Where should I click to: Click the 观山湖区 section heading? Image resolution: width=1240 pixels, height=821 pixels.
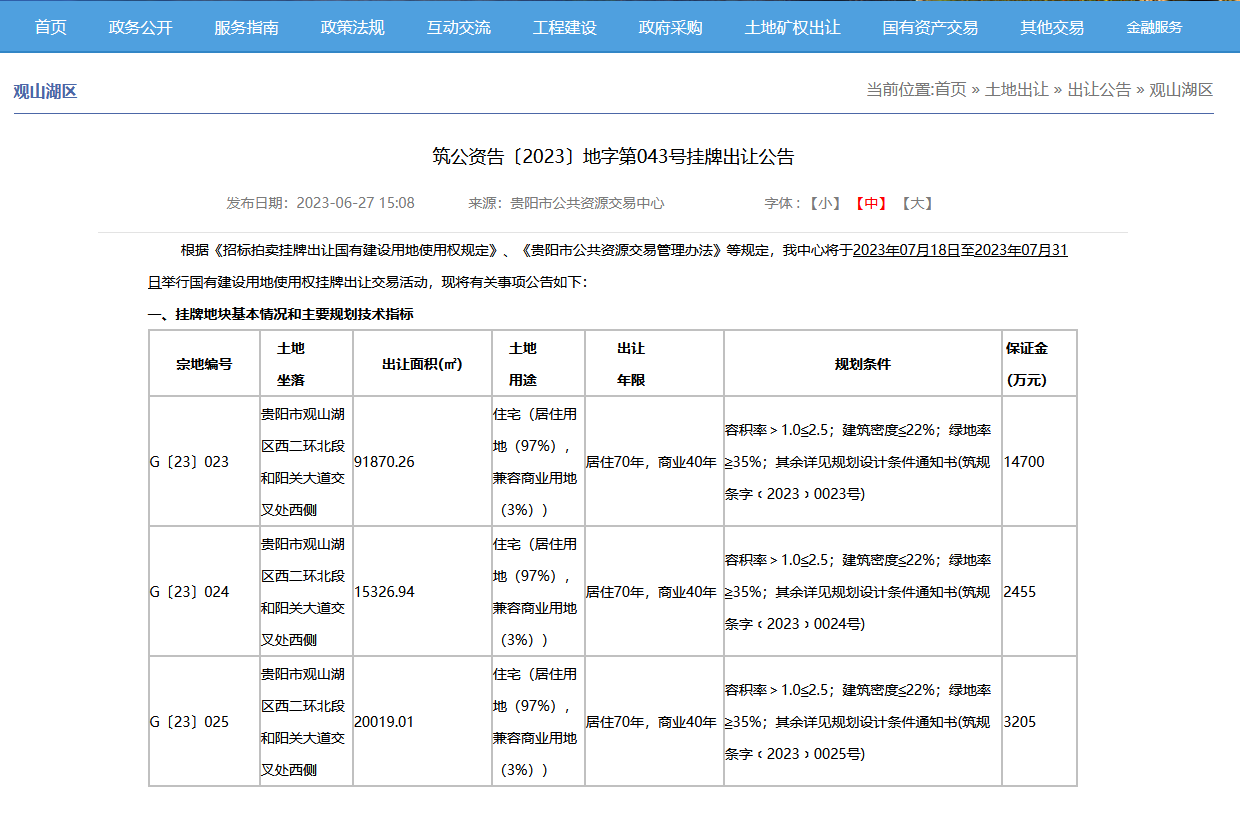(x=45, y=92)
